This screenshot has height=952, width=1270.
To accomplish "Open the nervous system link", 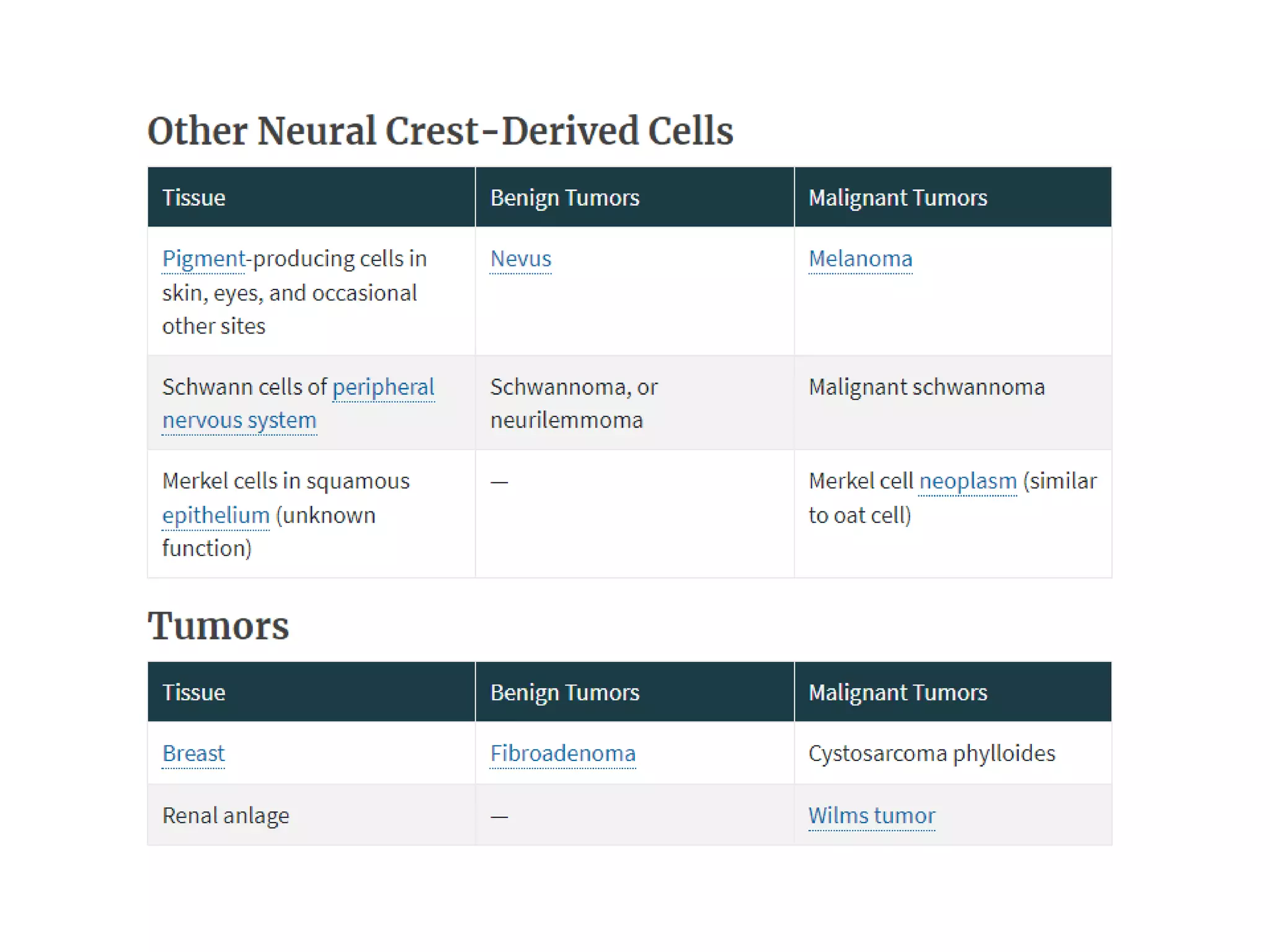I will point(239,420).
